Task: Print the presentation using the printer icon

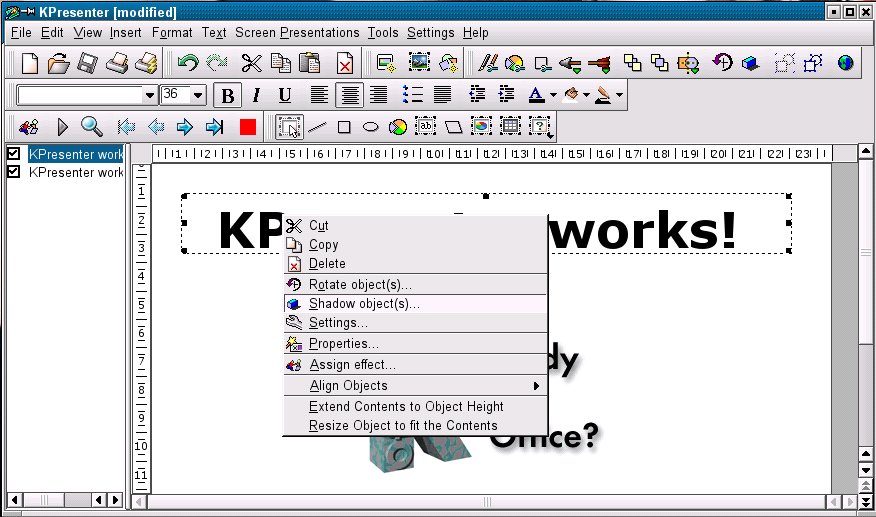Action: pos(117,63)
